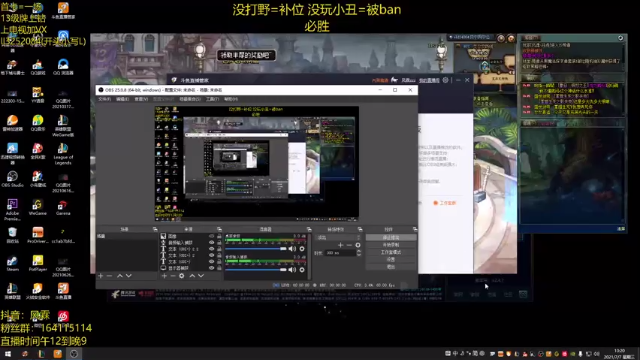Click the transition duration 300 ms field
This screenshot has width=640, height=360.
[340, 253]
